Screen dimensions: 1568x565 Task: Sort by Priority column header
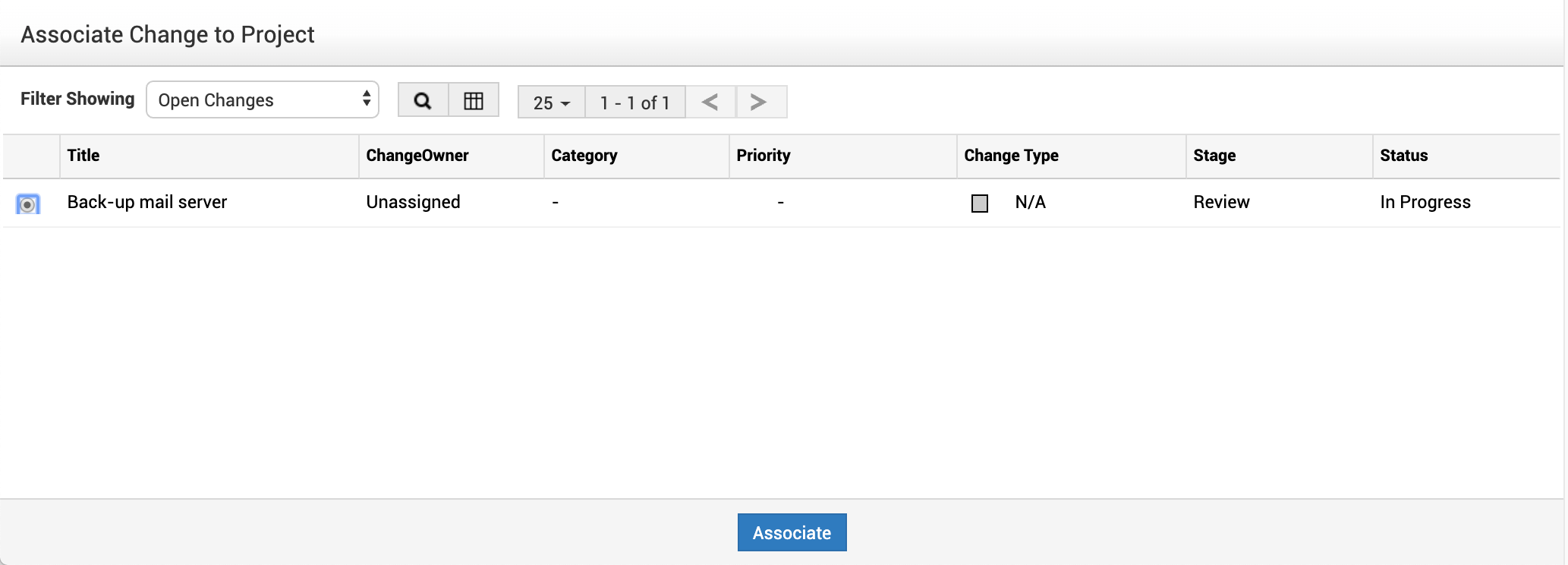point(764,156)
